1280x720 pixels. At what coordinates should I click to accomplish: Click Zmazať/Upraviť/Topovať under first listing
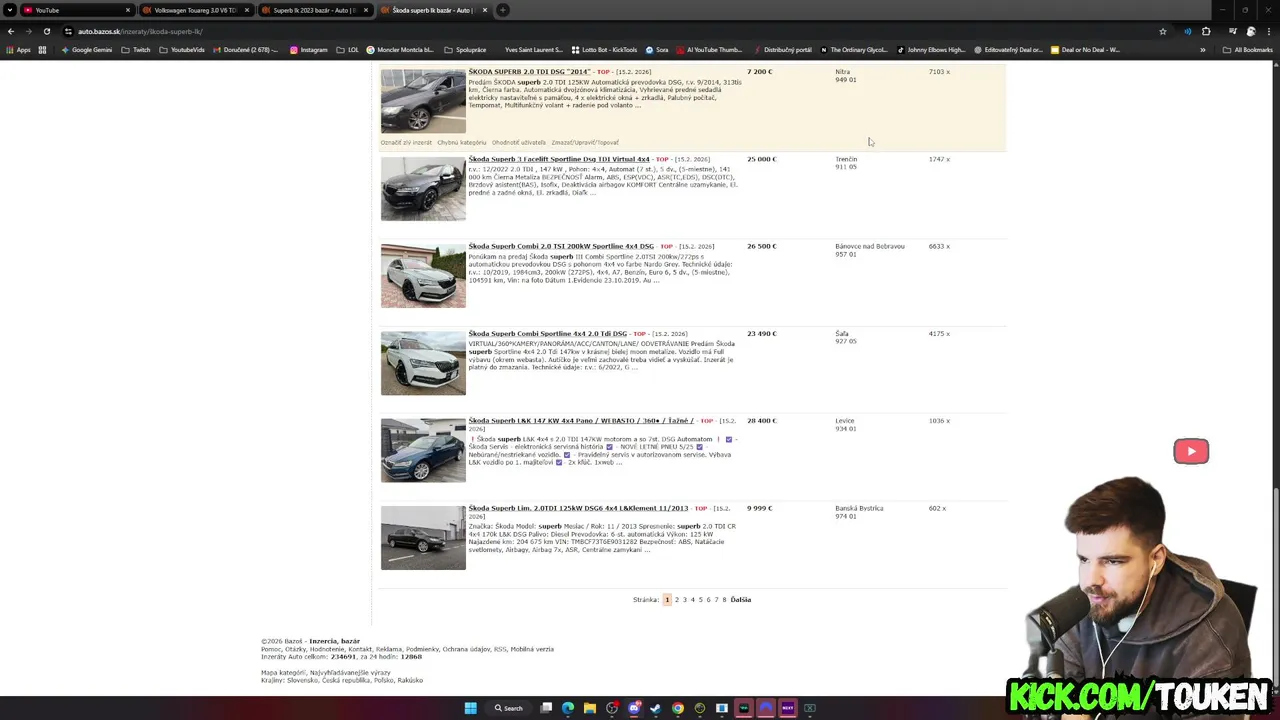coord(585,143)
